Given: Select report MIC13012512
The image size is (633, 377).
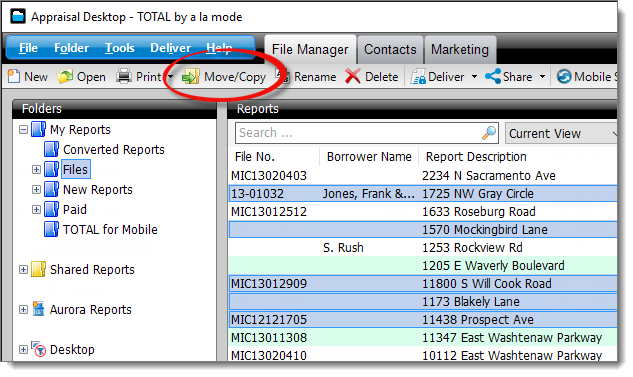Looking at the screenshot, I should tap(269, 212).
